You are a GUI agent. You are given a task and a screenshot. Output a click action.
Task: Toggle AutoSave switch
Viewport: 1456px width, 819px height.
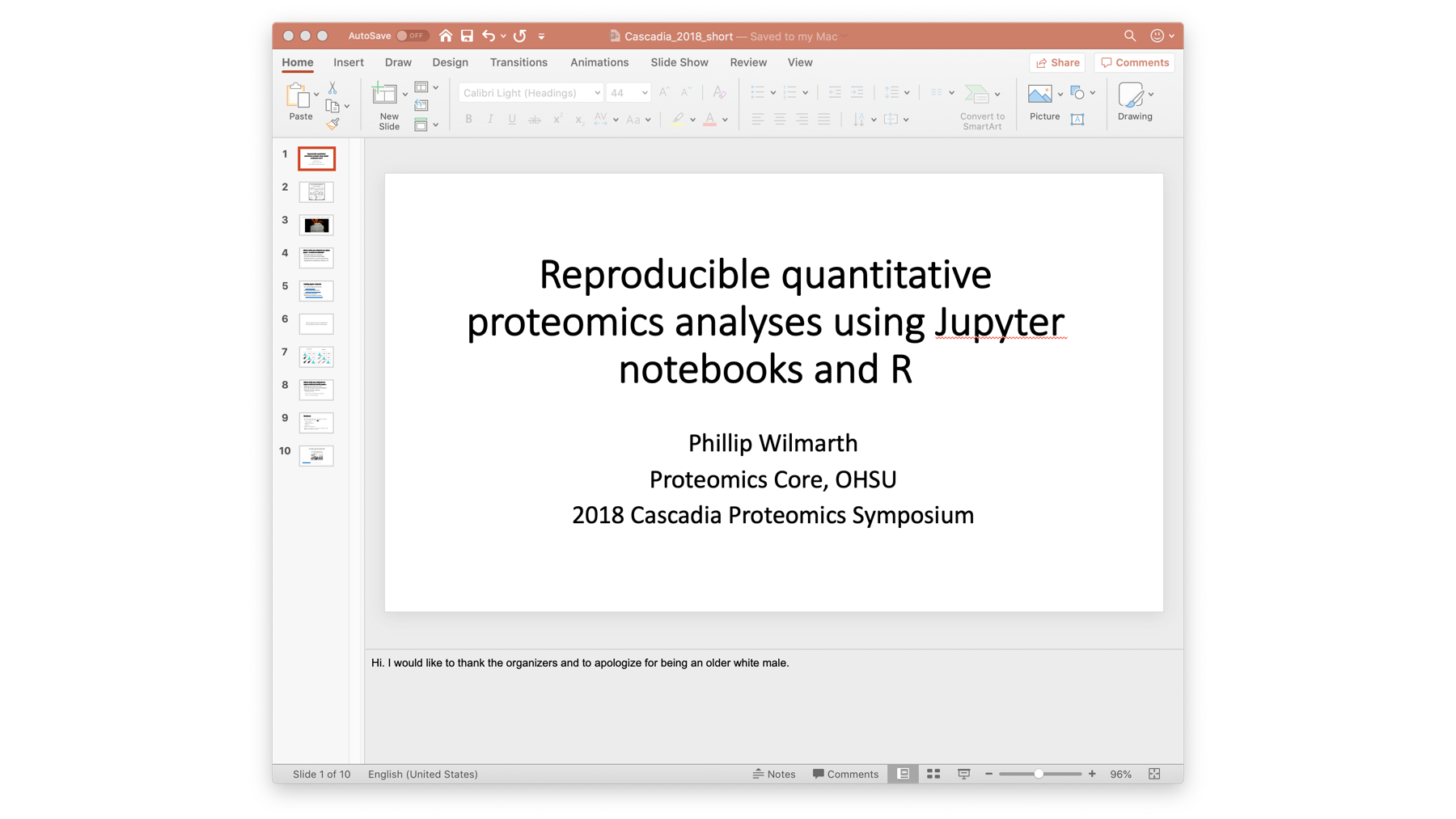412,36
